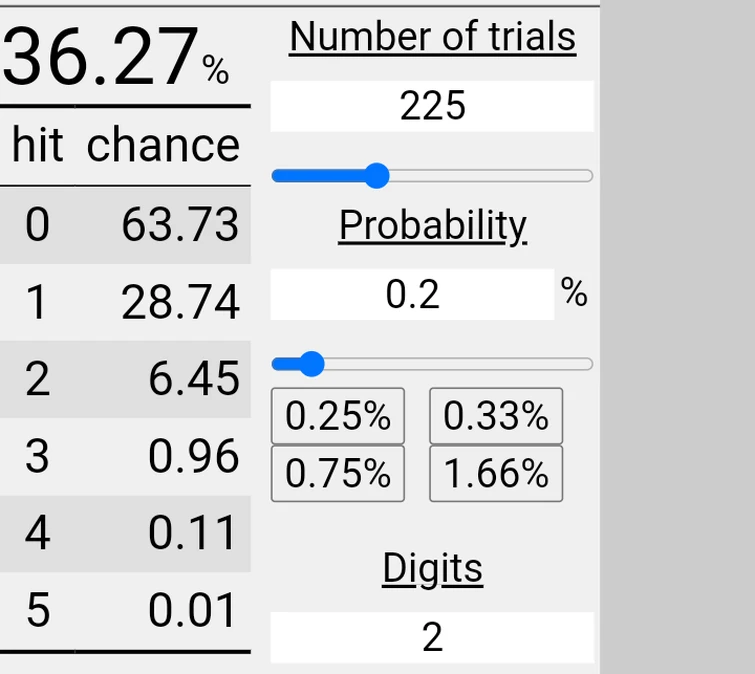755x674 pixels.
Task: Click the Digits input field
Action: pyautogui.click(x=432, y=637)
